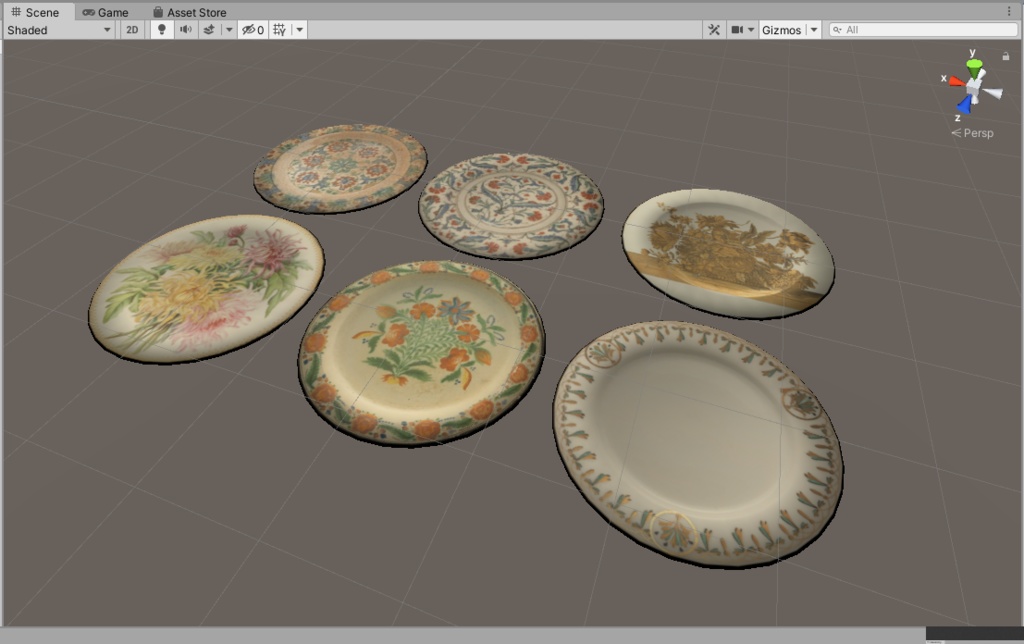The image size is (1024, 644).
Task: Open effects dropdown arrow next to effects icon
Action: coord(229,30)
